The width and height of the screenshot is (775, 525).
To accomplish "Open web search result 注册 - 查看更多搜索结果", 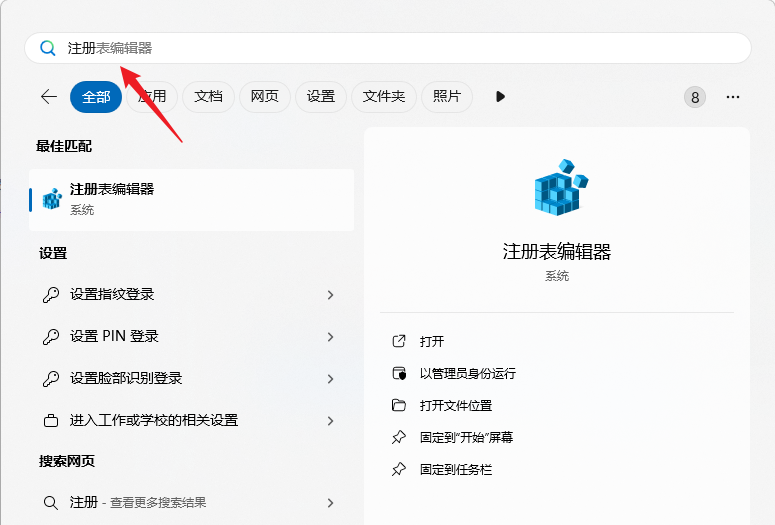I will pos(191,503).
